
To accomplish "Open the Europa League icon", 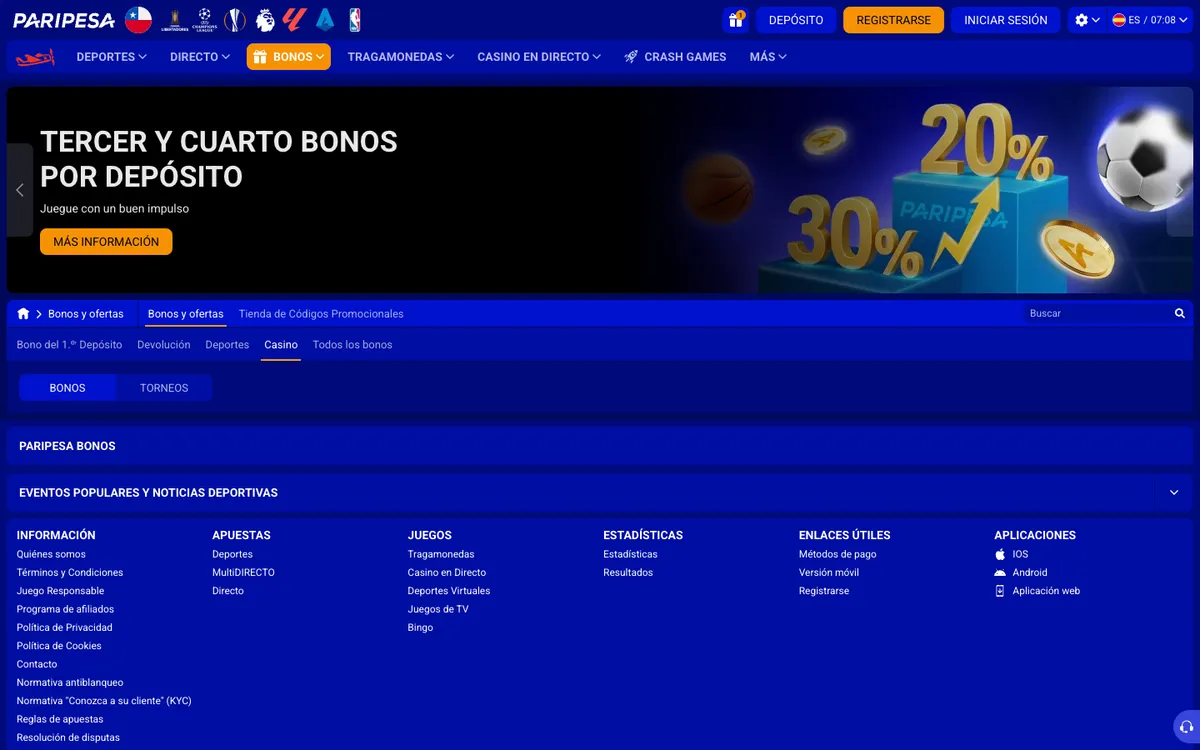I will 235,20.
